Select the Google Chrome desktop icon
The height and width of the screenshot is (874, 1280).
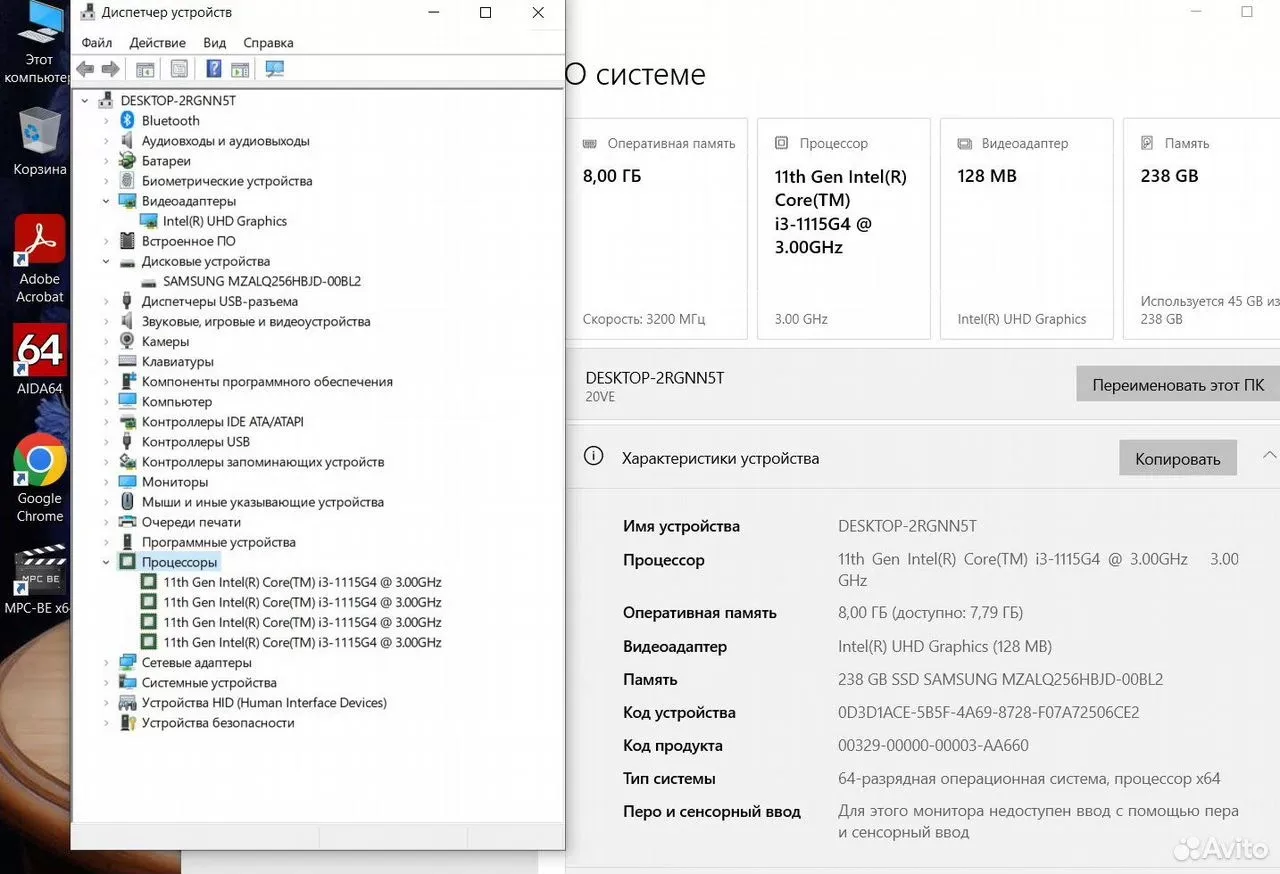coord(40,479)
